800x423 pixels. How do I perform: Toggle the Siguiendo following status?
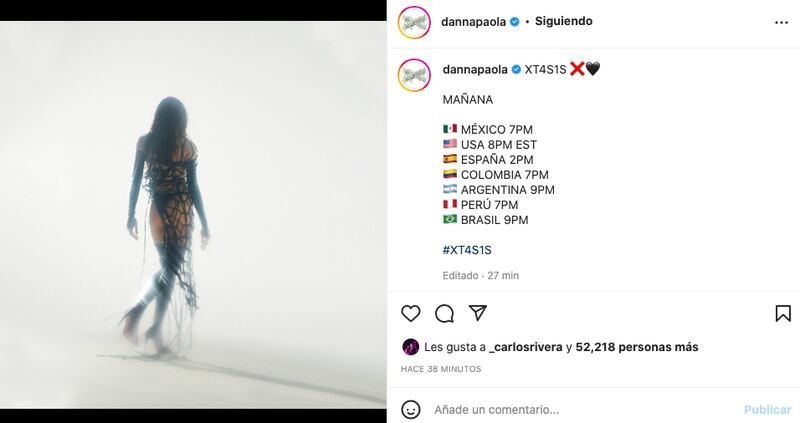coord(564,21)
